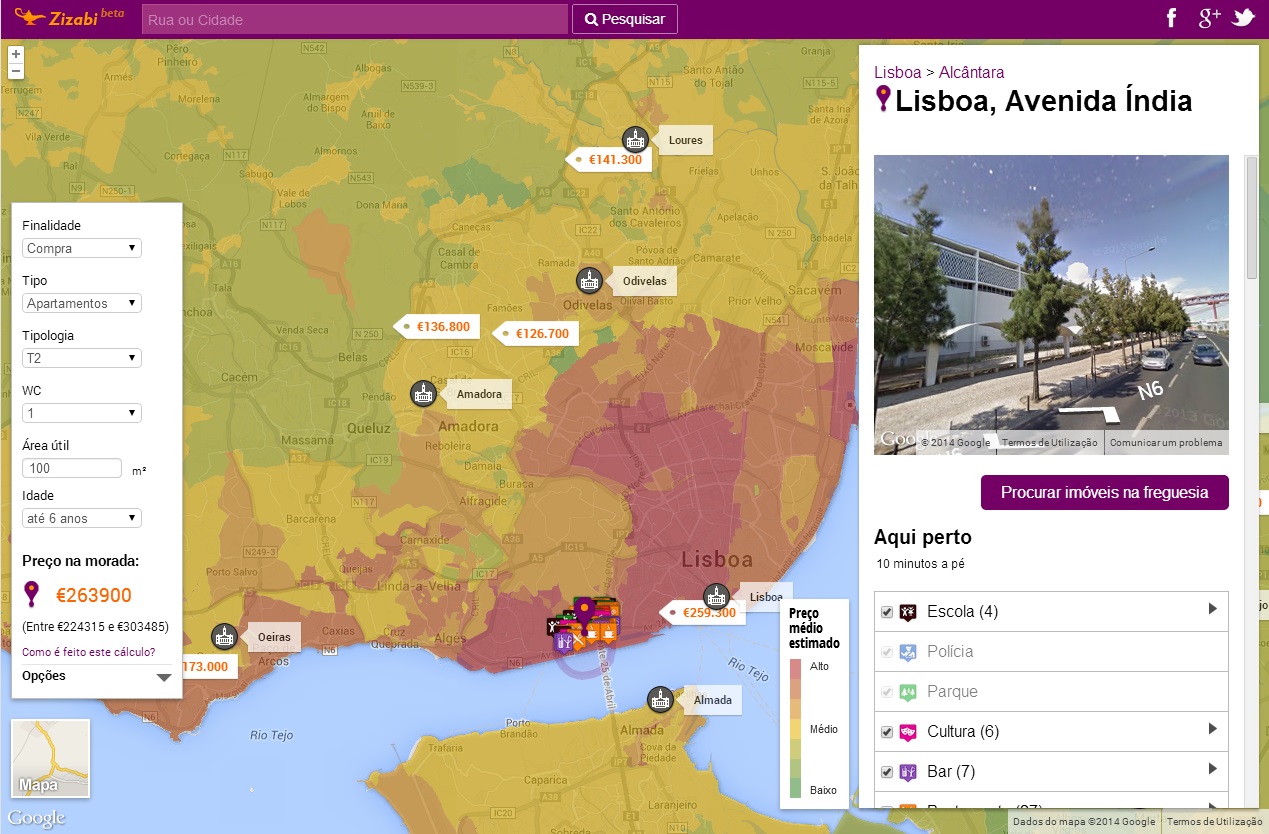The height and width of the screenshot is (834, 1269).
Task: Open the WC dropdown showing 1
Action: click(x=82, y=413)
